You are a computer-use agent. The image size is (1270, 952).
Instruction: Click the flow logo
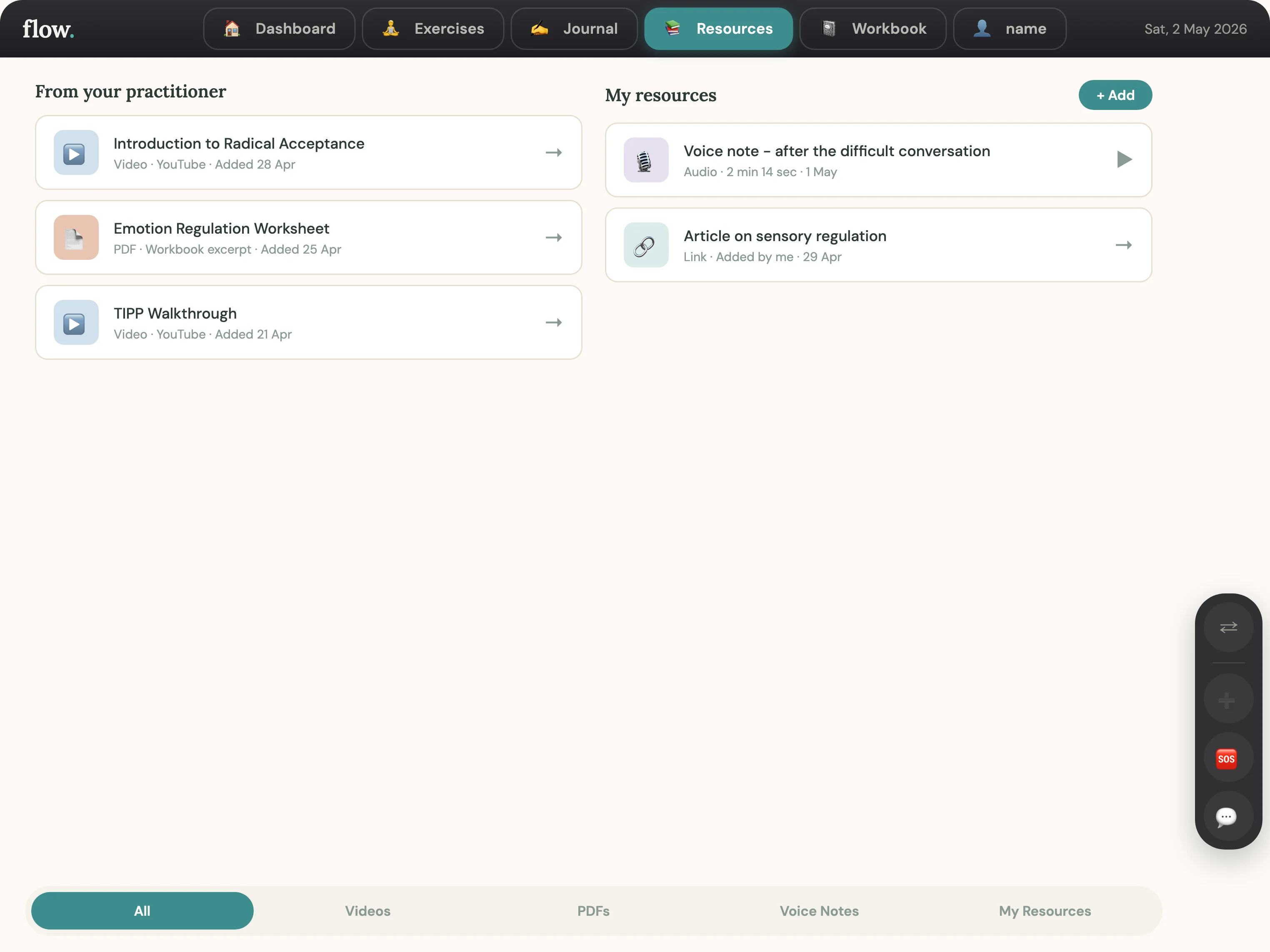tap(48, 29)
